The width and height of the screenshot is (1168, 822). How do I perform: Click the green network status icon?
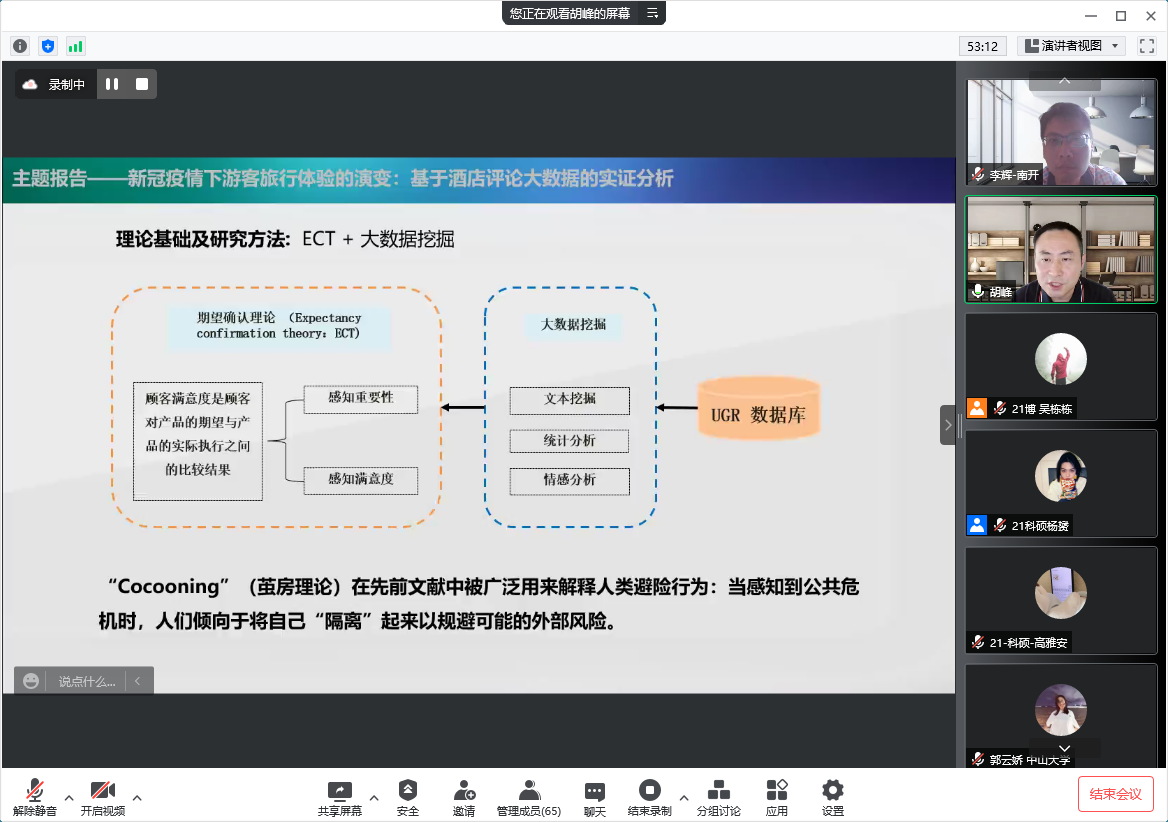pyautogui.click(x=76, y=46)
